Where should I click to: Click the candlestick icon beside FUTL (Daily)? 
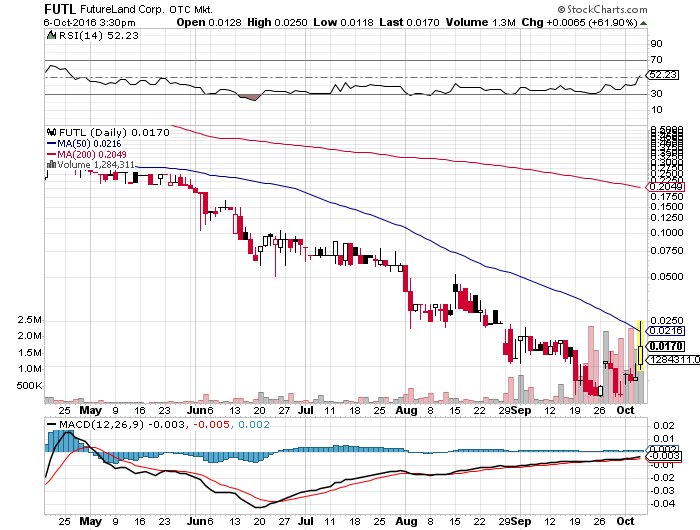point(52,133)
